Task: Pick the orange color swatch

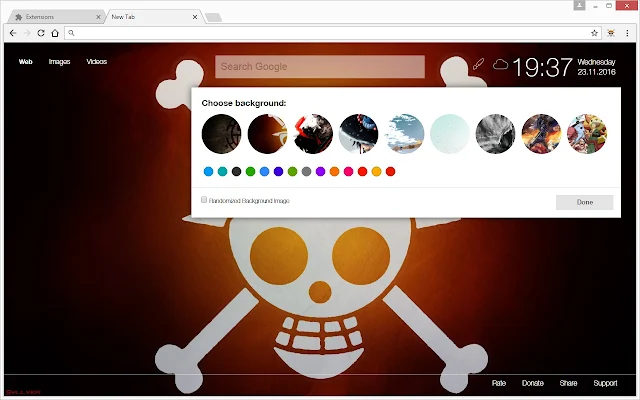Action: (334, 171)
